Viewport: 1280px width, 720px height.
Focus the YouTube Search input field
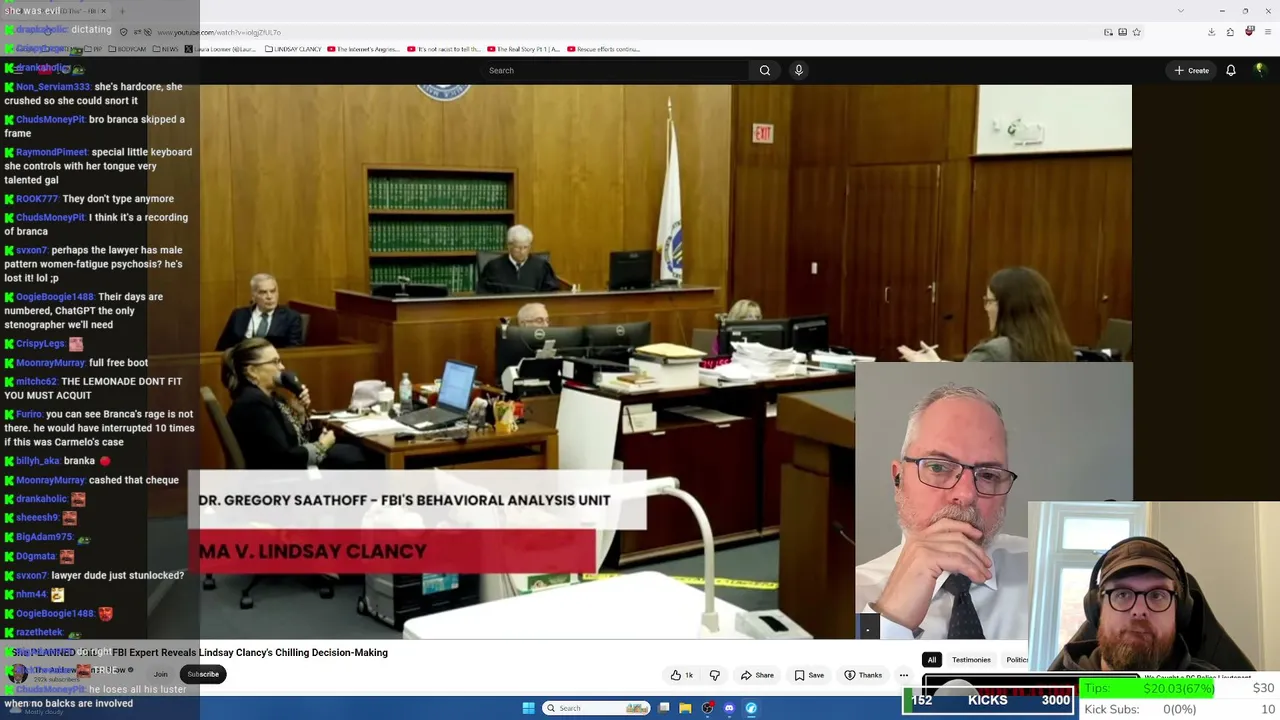(x=615, y=70)
